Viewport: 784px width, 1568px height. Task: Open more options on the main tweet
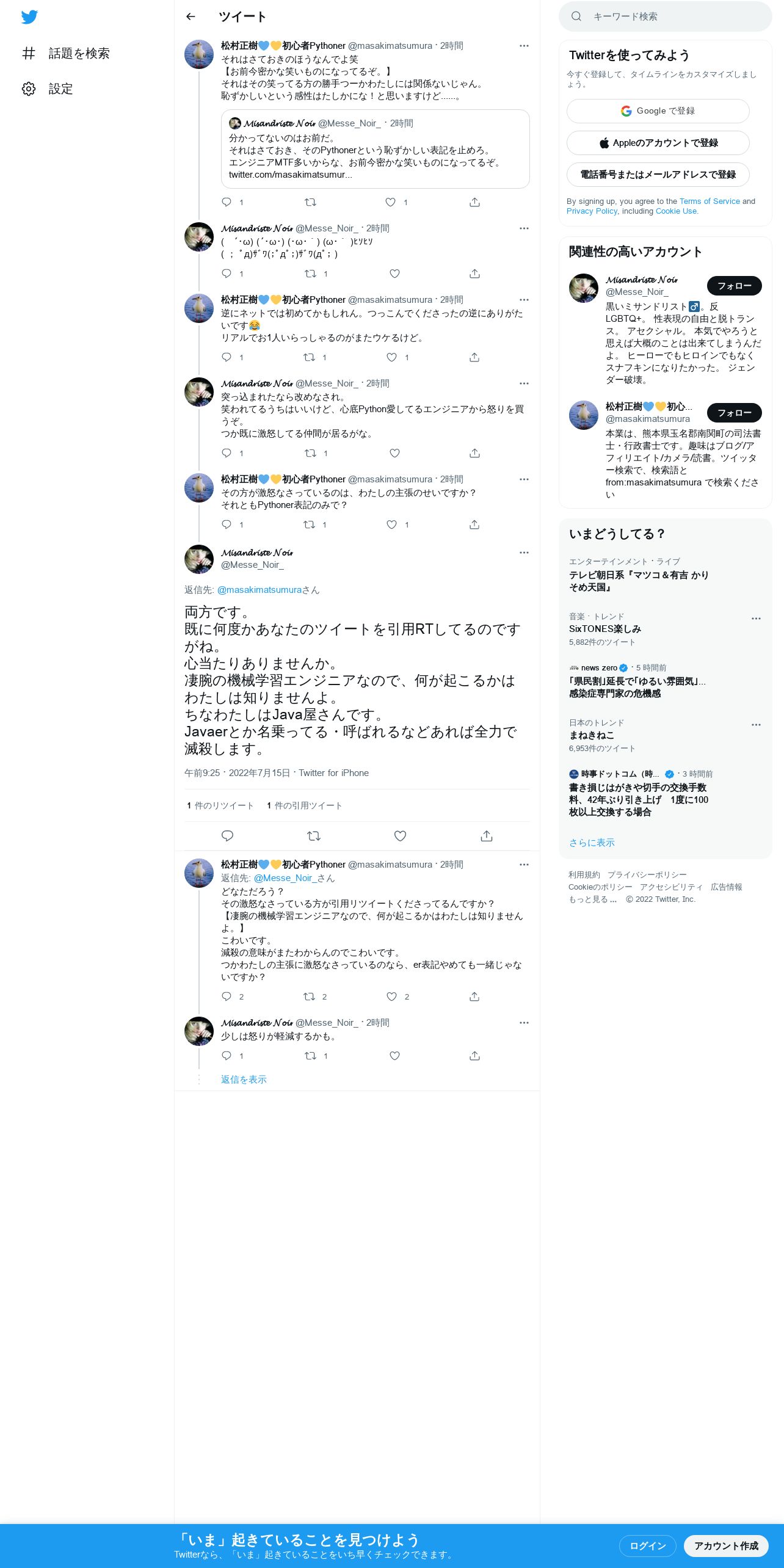[x=524, y=553]
